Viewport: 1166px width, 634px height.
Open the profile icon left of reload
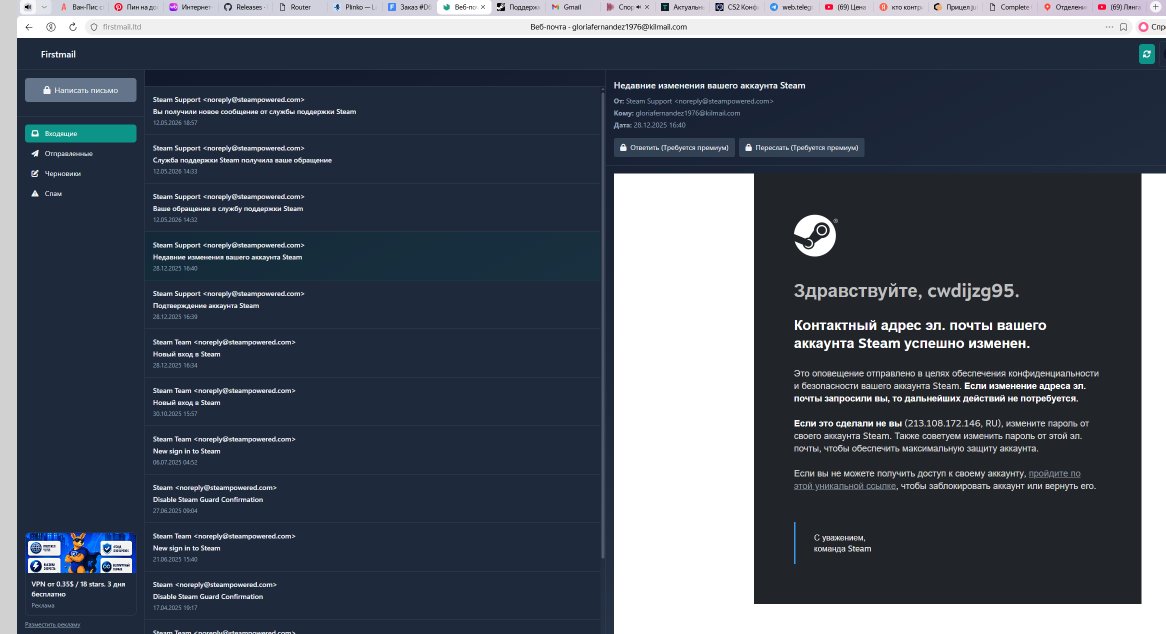51,27
